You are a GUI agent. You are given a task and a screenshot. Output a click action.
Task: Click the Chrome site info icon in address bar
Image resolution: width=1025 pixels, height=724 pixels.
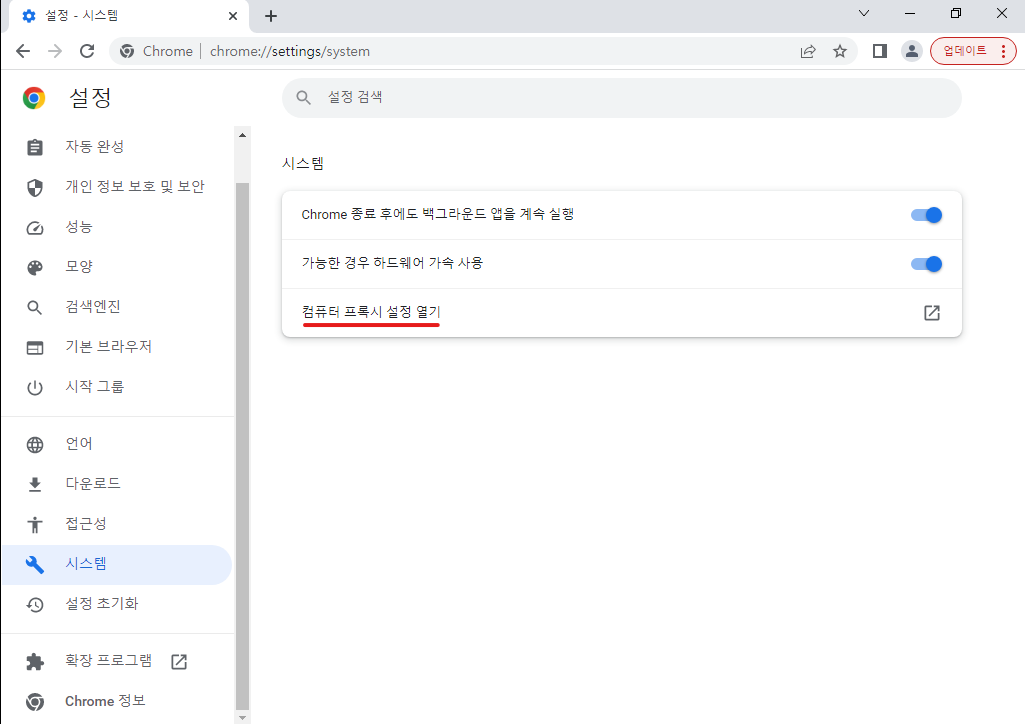127,51
